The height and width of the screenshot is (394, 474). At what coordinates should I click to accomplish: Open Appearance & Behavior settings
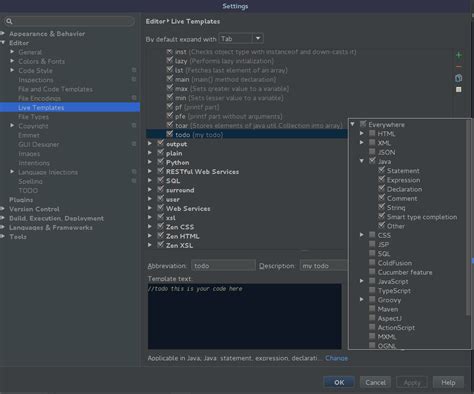tap(47, 34)
